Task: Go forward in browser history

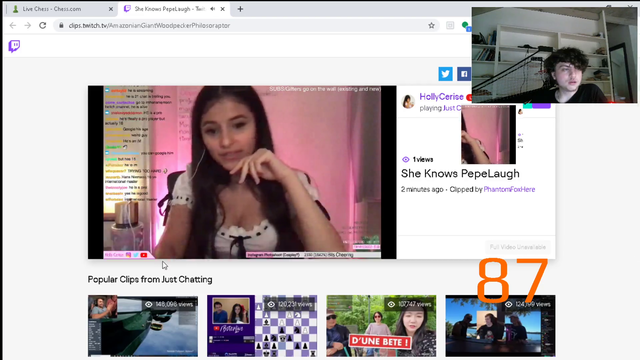Action: [27, 25]
